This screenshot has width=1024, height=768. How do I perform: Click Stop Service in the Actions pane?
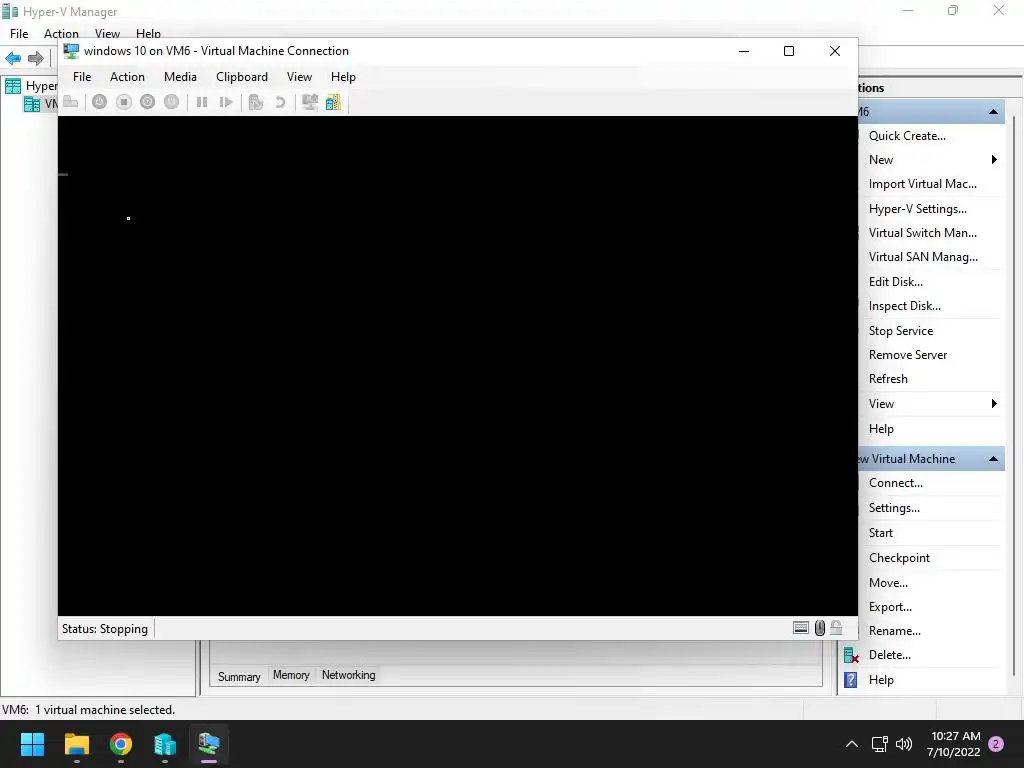[901, 331]
